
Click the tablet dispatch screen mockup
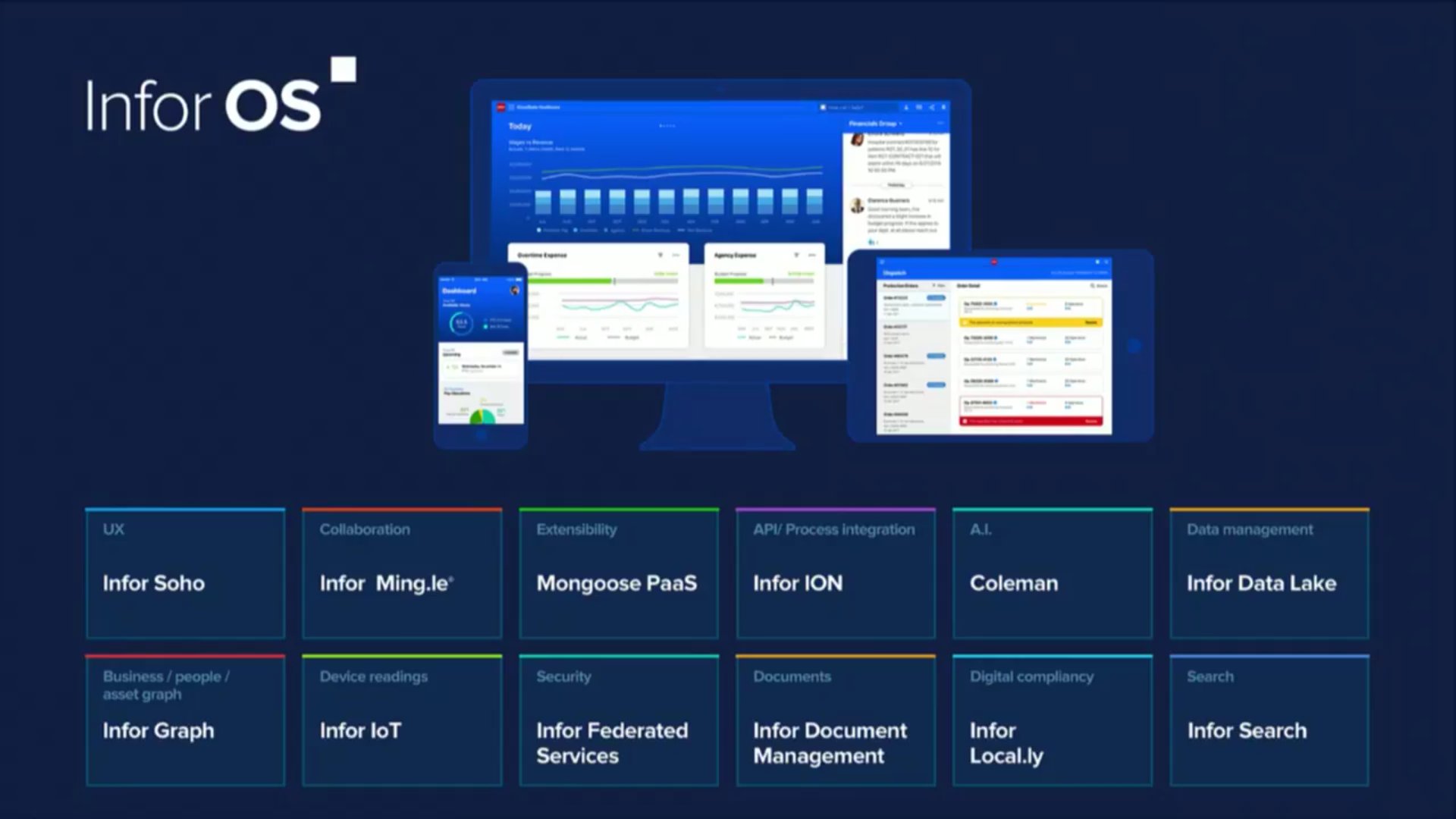[1000, 346]
